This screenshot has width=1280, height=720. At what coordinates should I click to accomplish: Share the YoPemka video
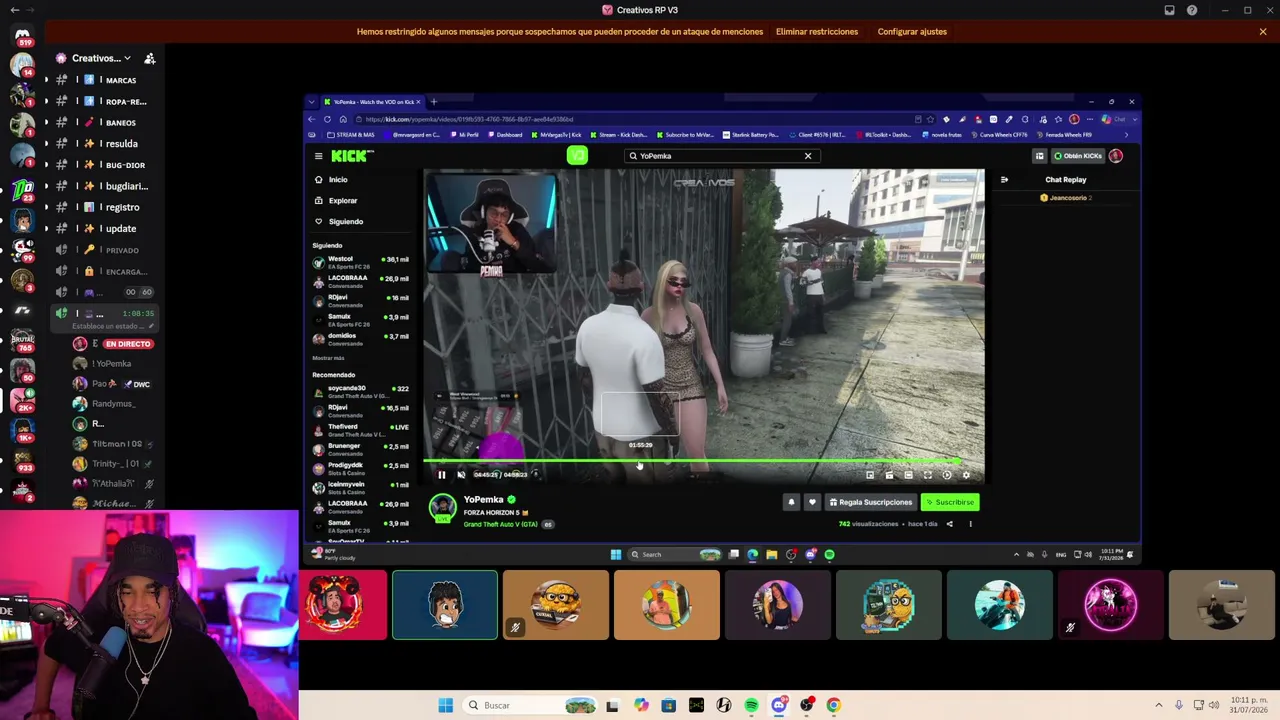pos(949,524)
